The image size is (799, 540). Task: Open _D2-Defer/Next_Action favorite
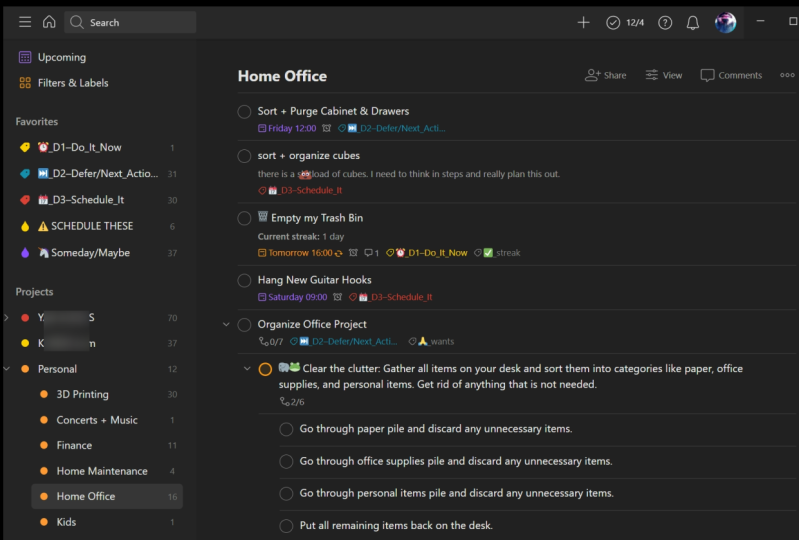pos(99,174)
